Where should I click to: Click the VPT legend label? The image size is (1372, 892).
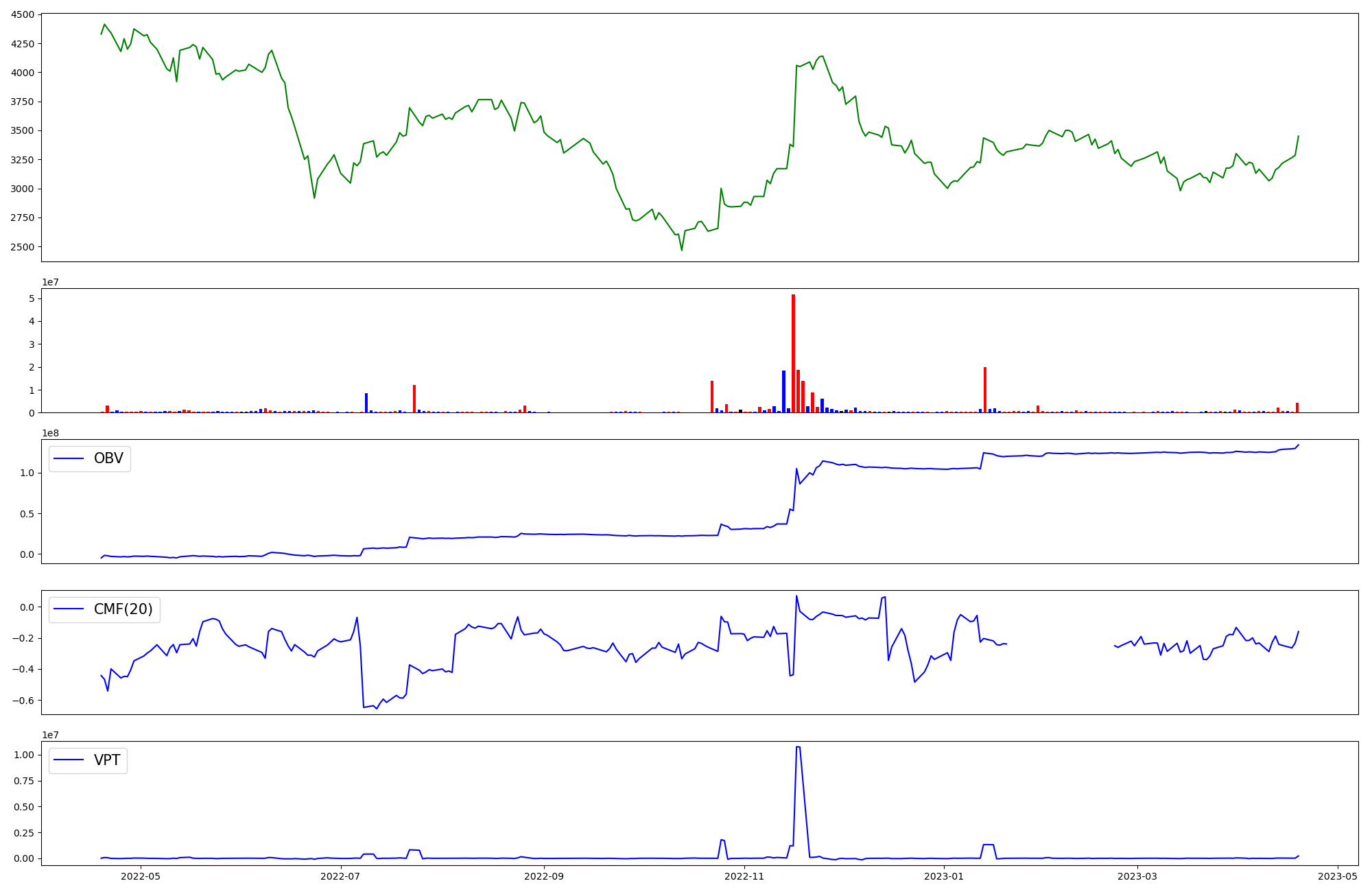coord(107,760)
